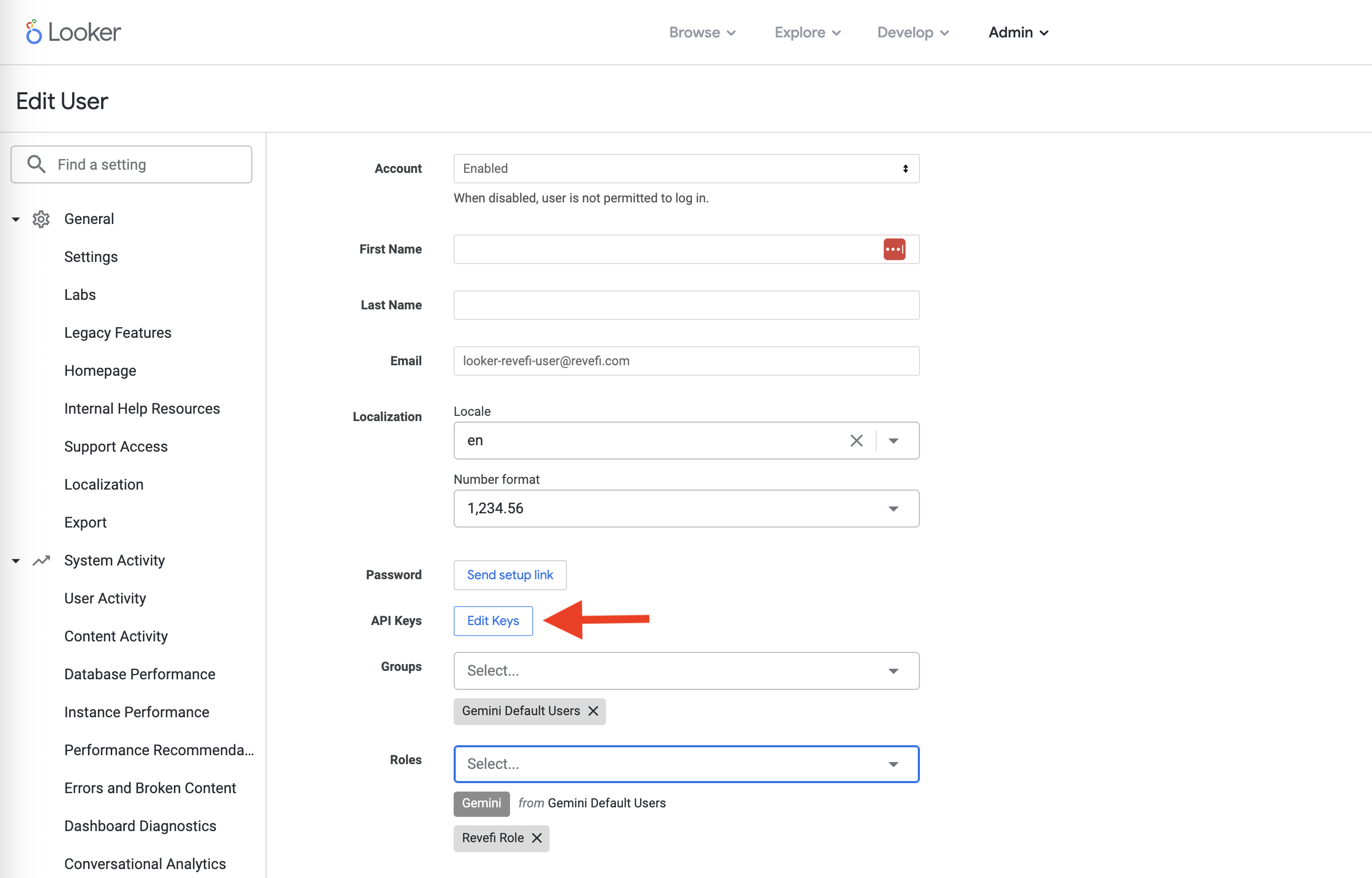The image size is (1372, 878).
Task: Open Legacy Features in sidebar
Action: click(117, 333)
